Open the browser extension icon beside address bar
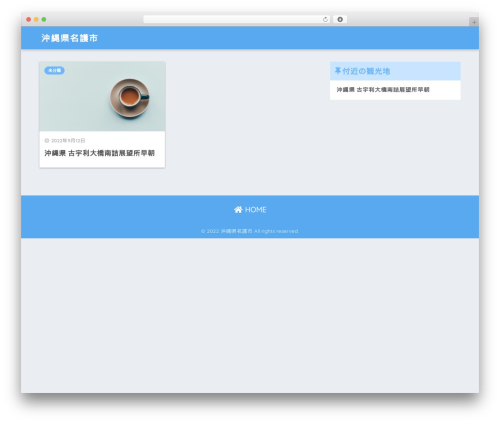Screen dimensions: 500x423 coord(340,20)
